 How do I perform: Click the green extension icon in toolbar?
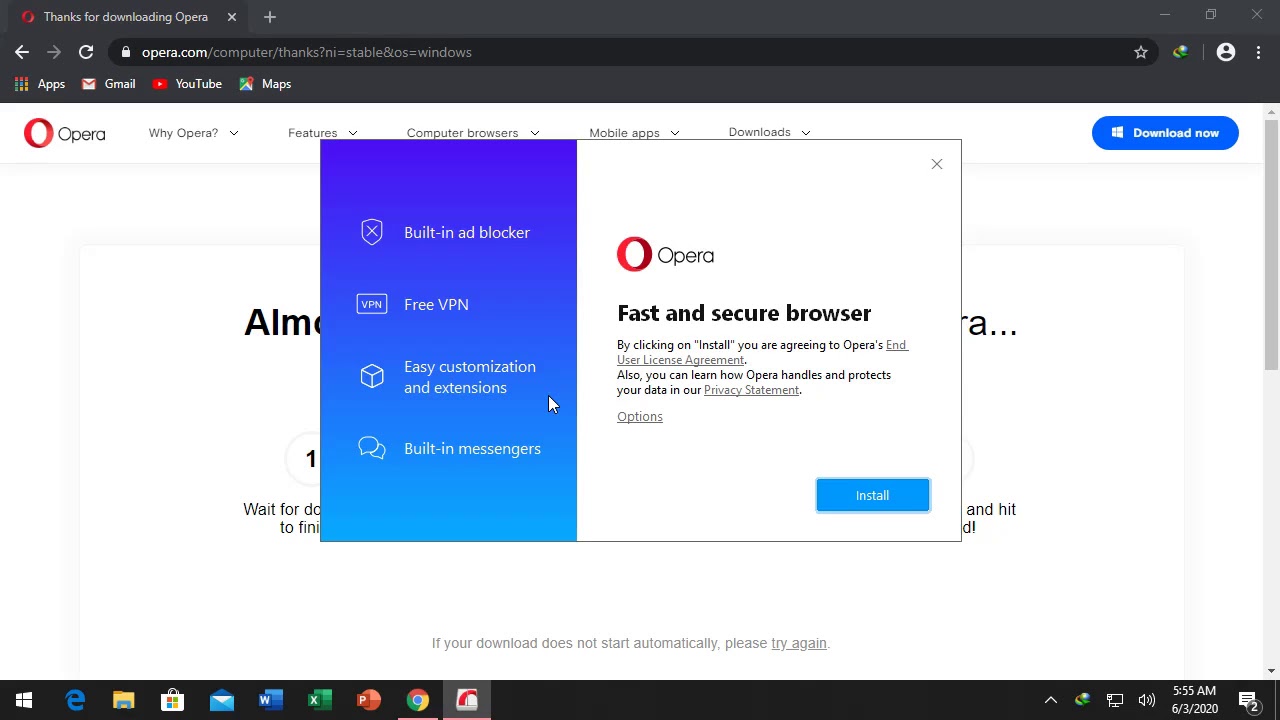click(1181, 52)
